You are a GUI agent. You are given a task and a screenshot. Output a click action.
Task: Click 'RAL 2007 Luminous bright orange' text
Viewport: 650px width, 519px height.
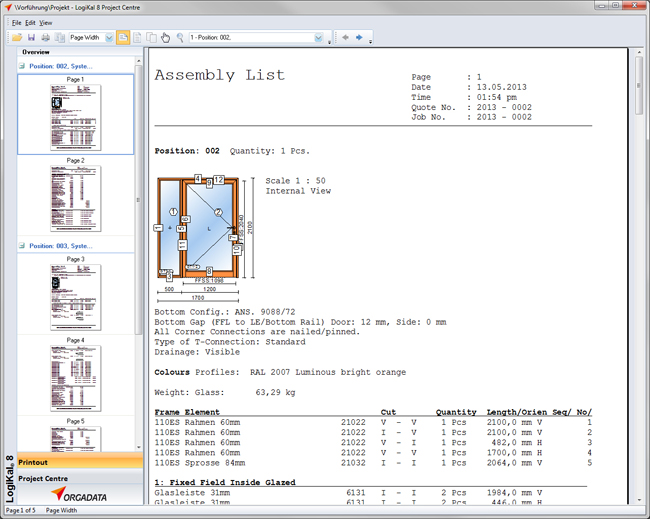click(x=328, y=372)
